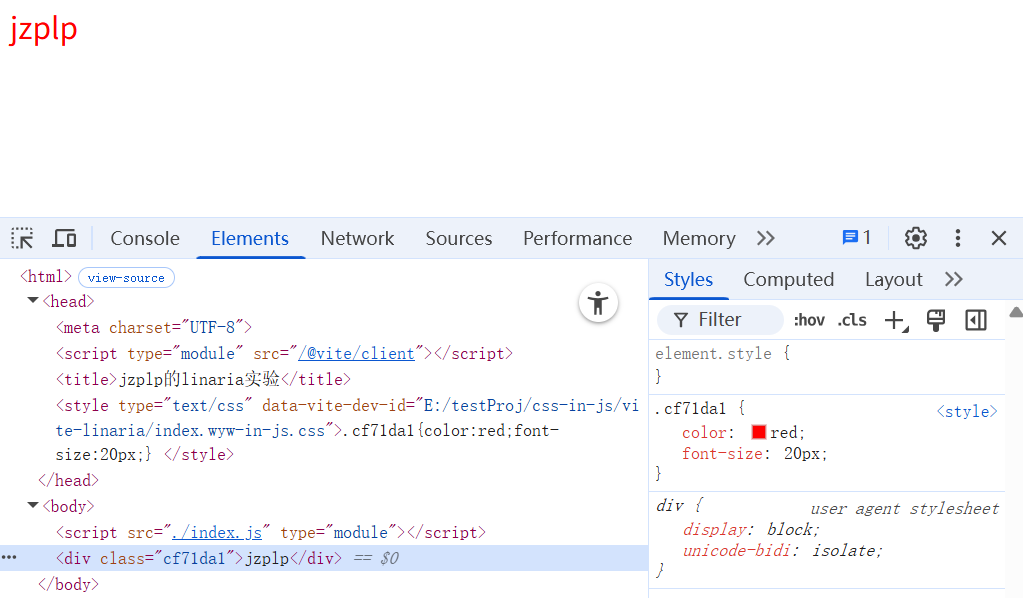Toggle the computed styles sidebar icon

point(976,320)
